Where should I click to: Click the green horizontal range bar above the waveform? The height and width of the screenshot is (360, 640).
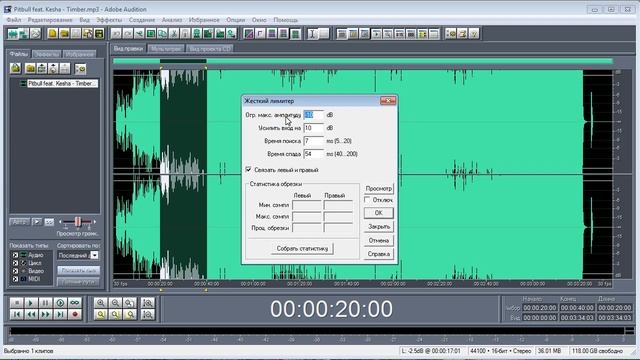click(x=363, y=61)
